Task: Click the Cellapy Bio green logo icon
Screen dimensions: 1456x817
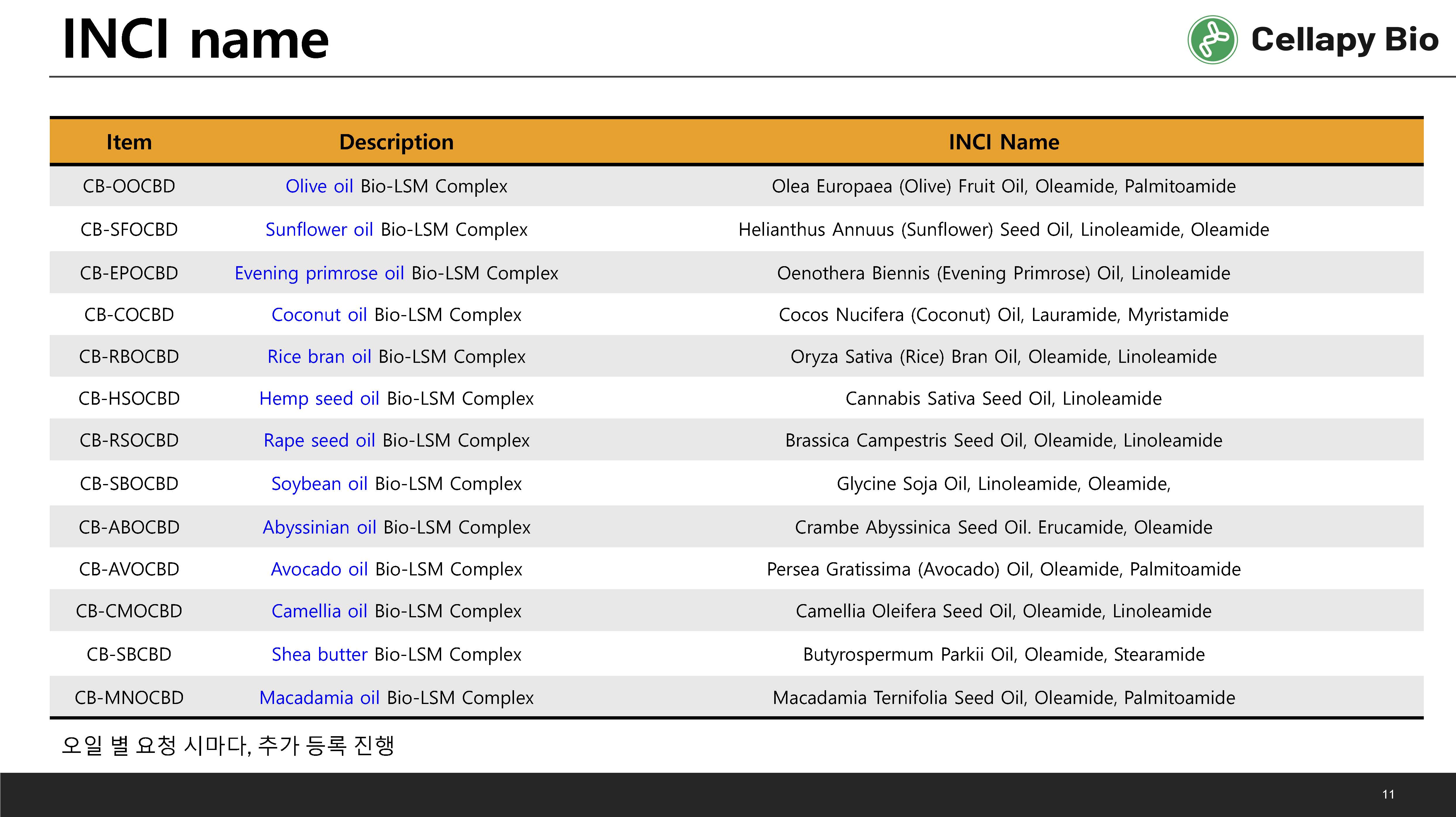Action: pyautogui.click(x=1212, y=40)
